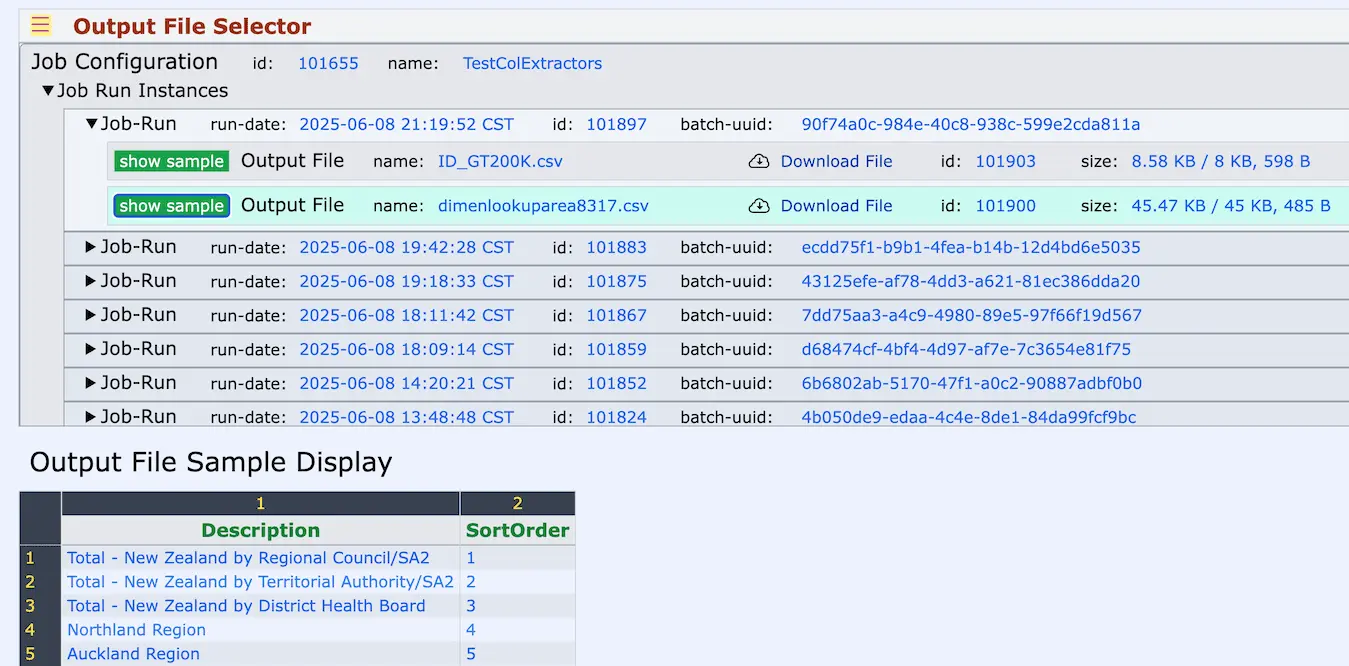Image resolution: width=1349 pixels, height=666 pixels.
Task: Click output file id 101903
Action: click(x=1005, y=161)
